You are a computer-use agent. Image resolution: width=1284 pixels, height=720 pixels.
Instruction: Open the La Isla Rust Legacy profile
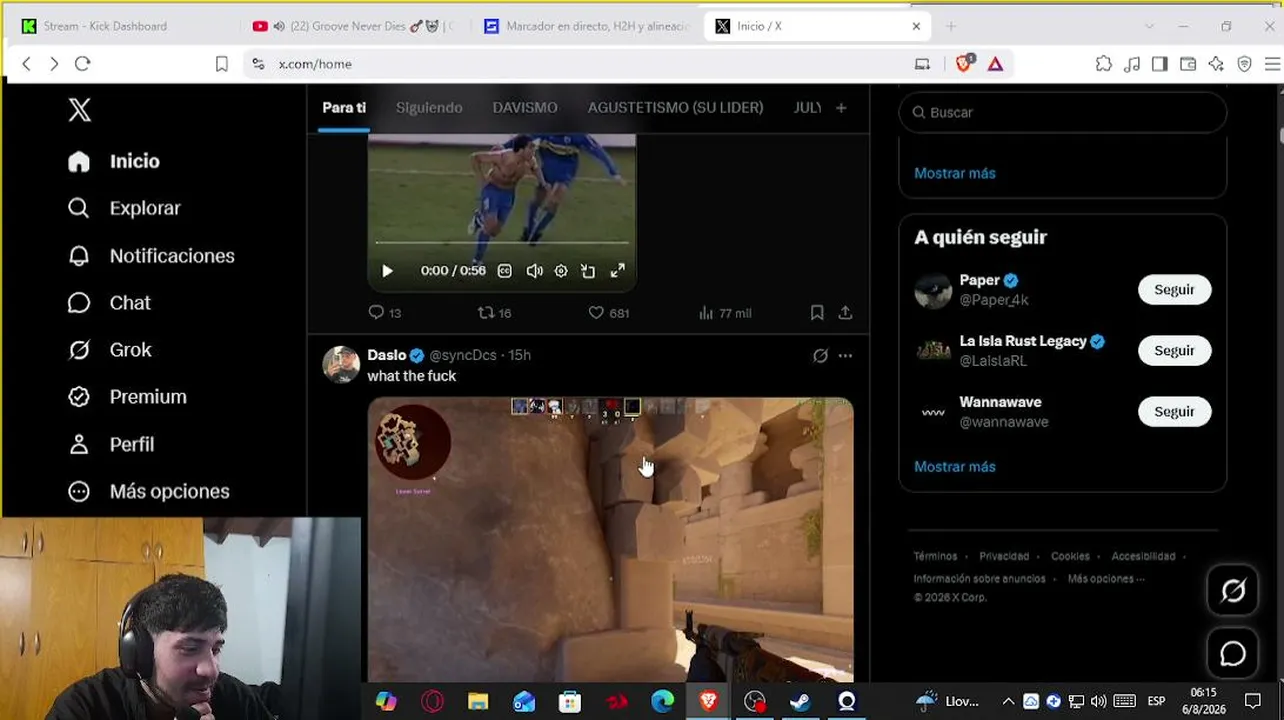(1023, 341)
